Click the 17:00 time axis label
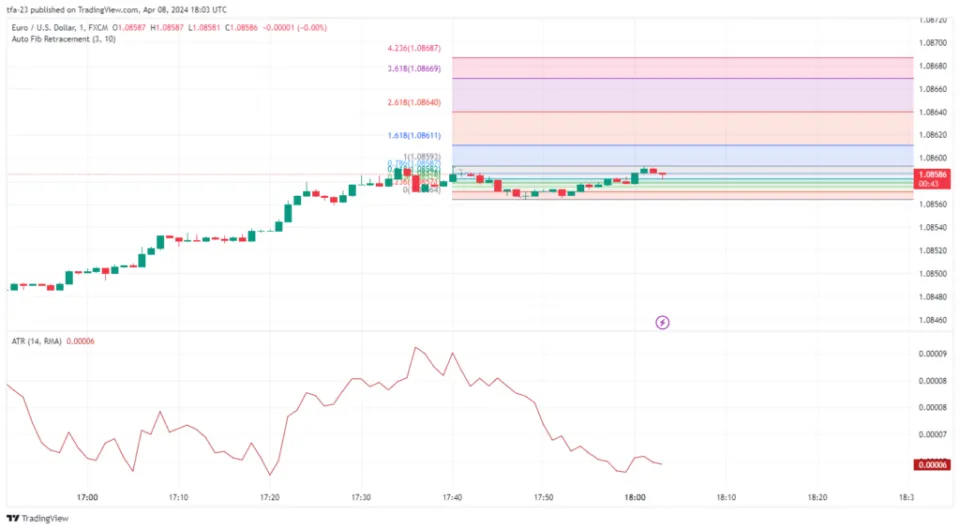 87,497
